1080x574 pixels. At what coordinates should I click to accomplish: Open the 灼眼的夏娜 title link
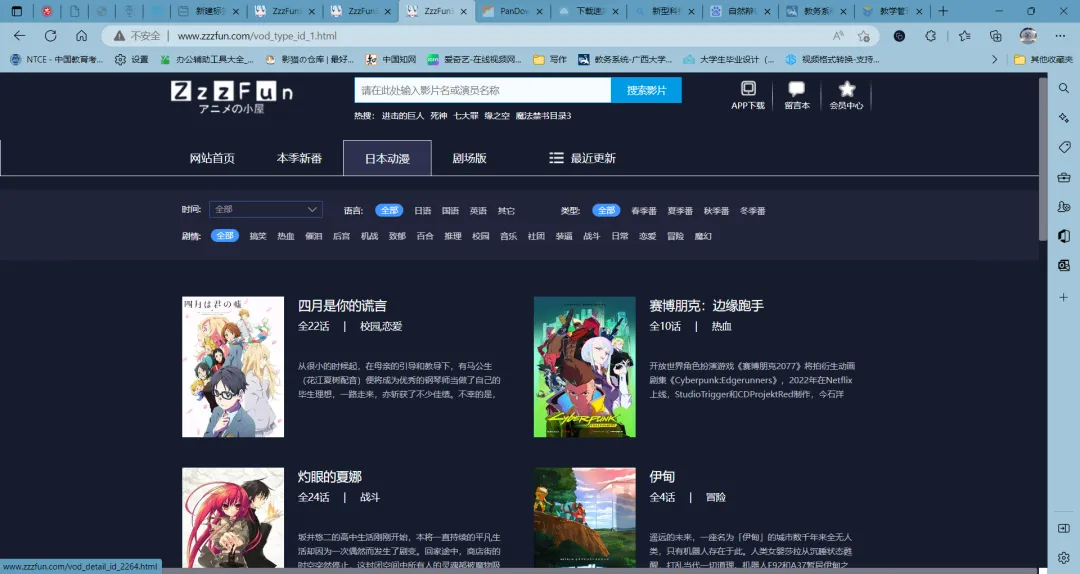pyautogui.click(x=329, y=477)
